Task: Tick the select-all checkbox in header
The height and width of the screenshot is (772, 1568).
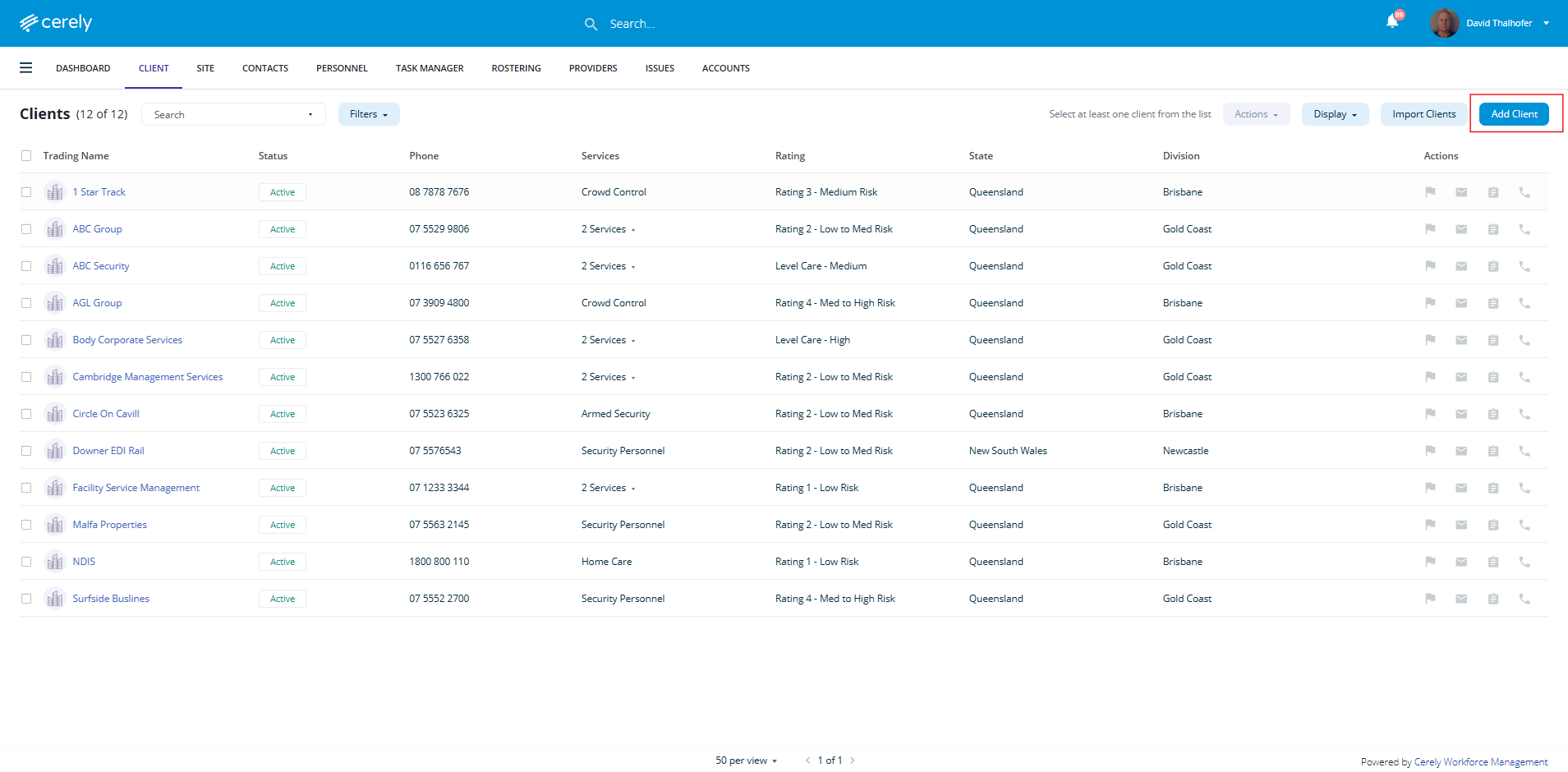Action: click(26, 156)
